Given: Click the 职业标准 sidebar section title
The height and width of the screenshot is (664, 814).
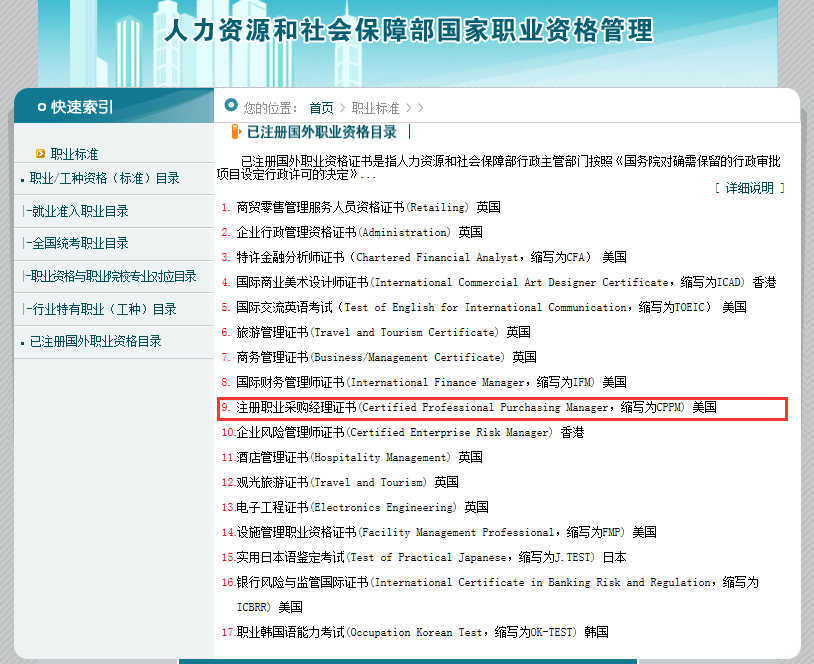Looking at the screenshot, I should click(x=74, y=154).
